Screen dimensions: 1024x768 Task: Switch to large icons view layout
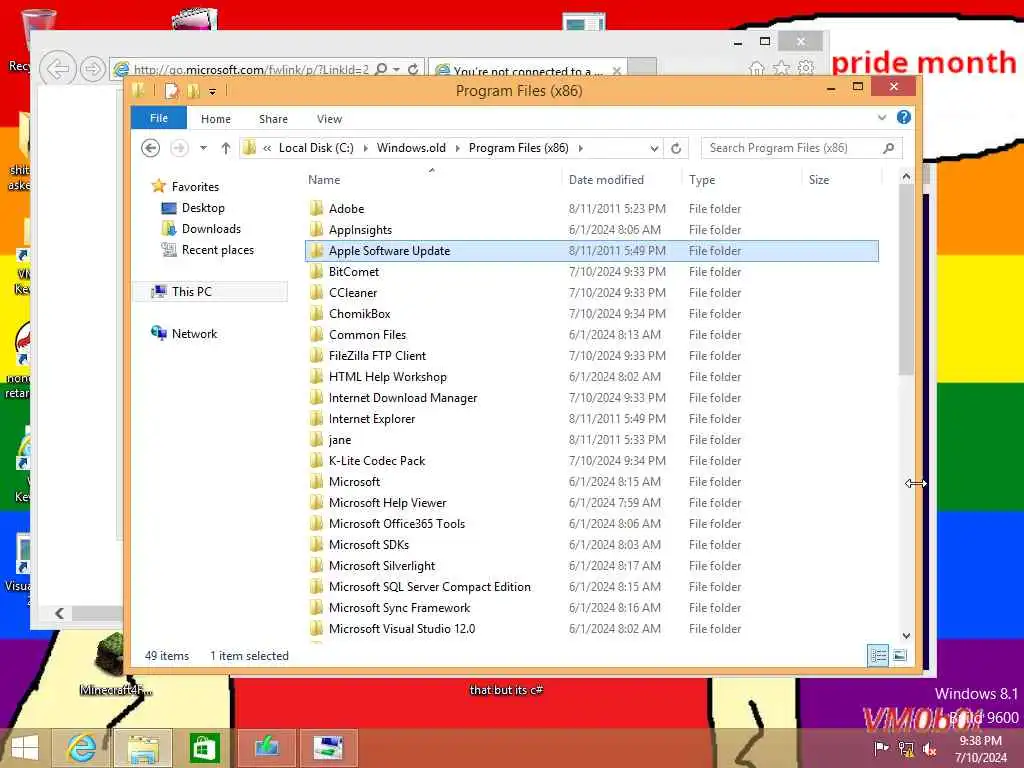tap(900, 655)
